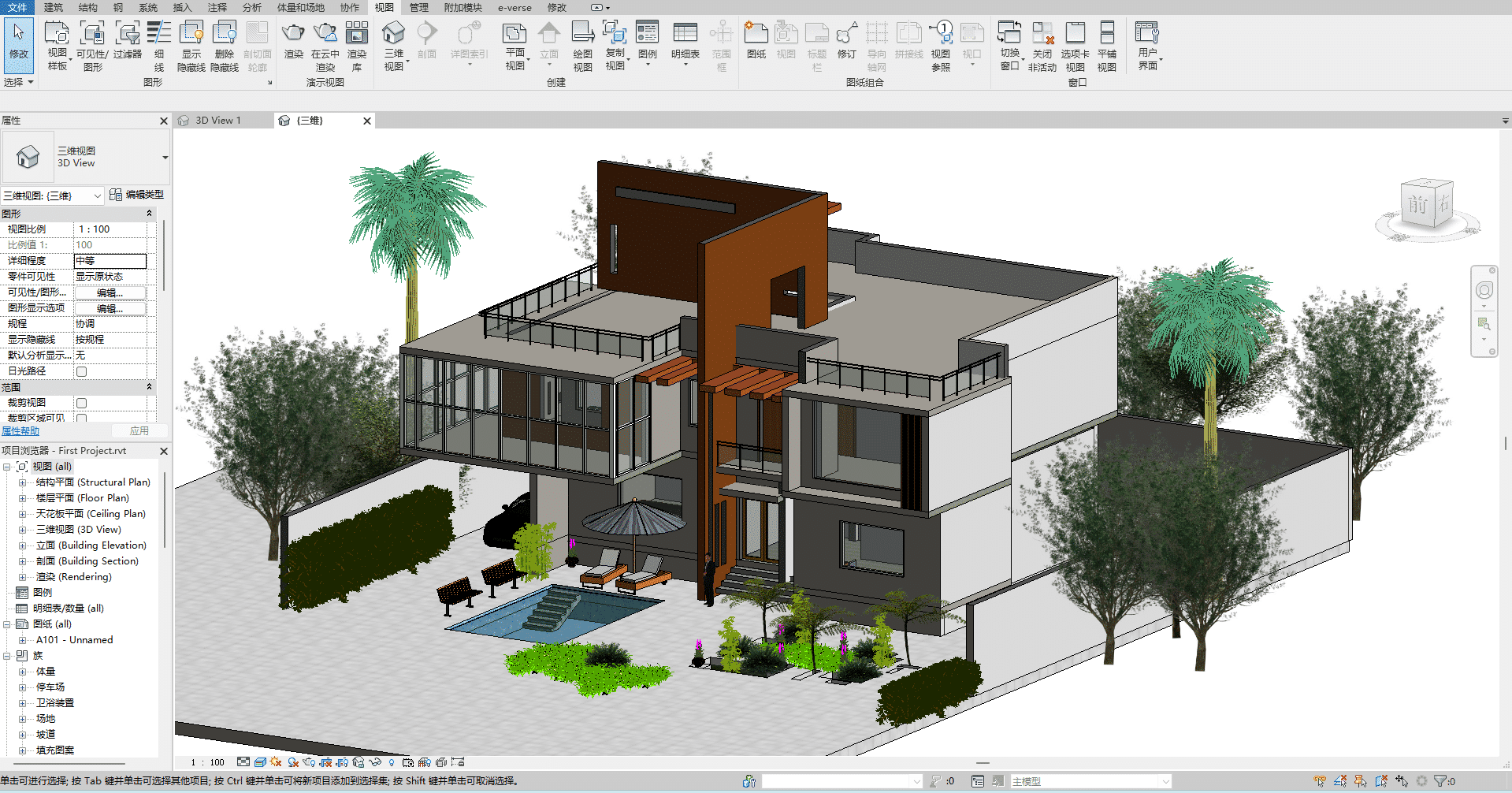
Task: Click 编辑 button for 可见性/图形
Action: click(110, 292)
